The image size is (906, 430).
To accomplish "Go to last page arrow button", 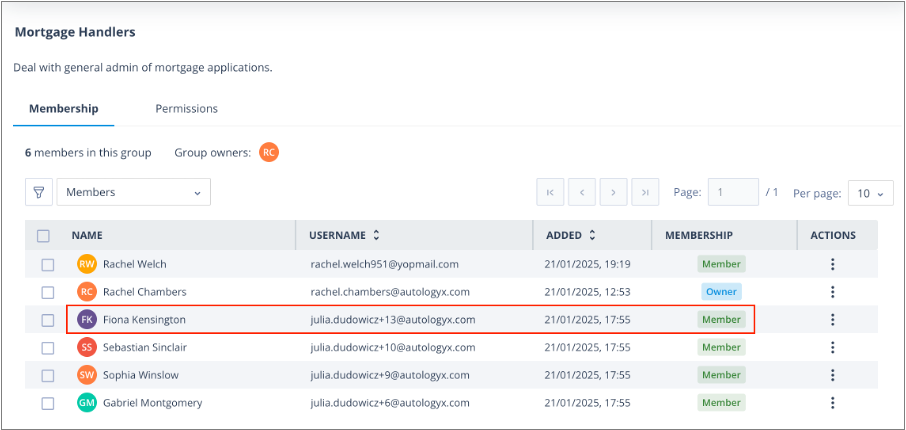I will coord(645,192).
